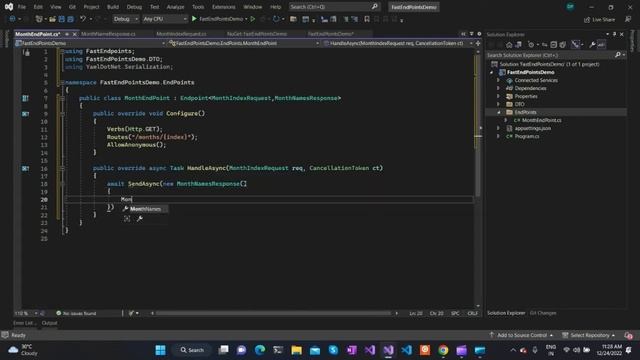
Task: Click the split editor icon
Action: (478, 43)
